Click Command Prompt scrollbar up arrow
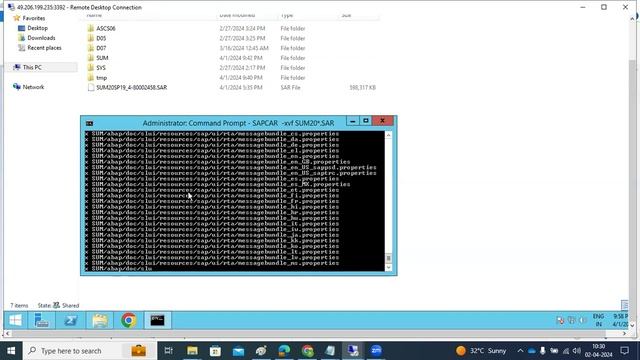Screen dimensions: 640x360 [388, 135]
